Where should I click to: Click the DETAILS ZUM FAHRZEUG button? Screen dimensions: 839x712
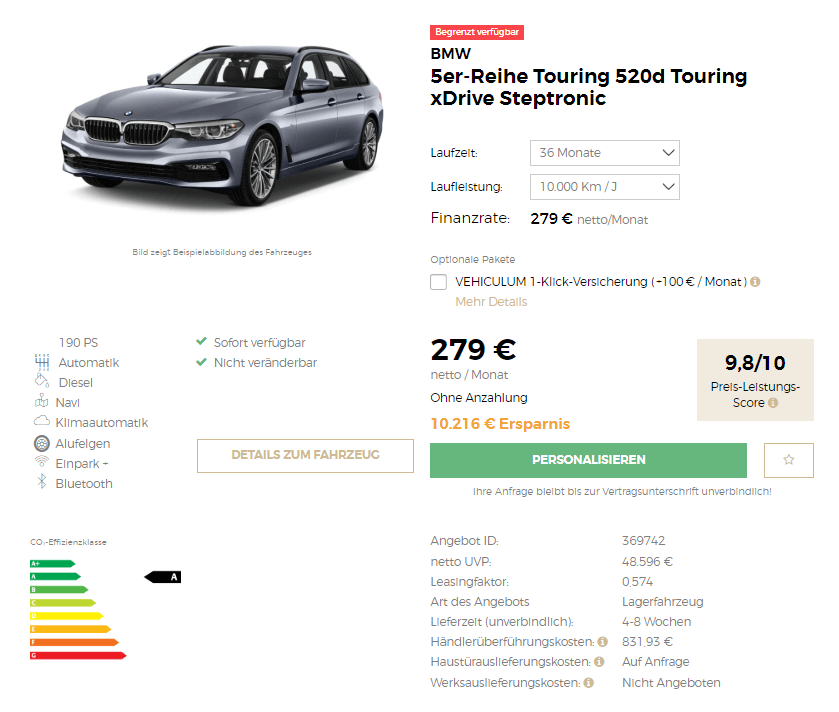(305, 456)
